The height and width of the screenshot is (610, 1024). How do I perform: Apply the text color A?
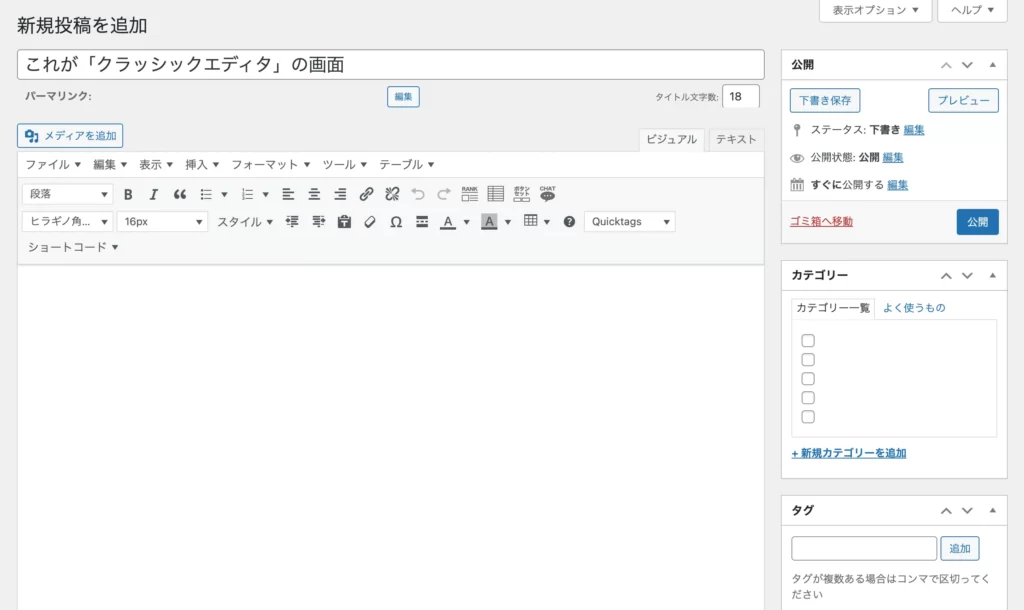point(447,221)
